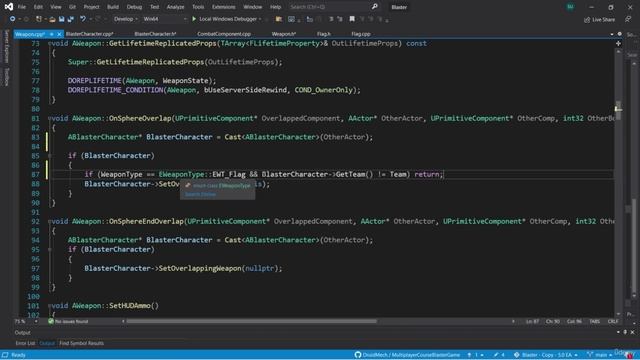This screenshot has width=640, height=360.
Task: Switch to the BlasterCharacter.h tab
Action: [155, 34]
